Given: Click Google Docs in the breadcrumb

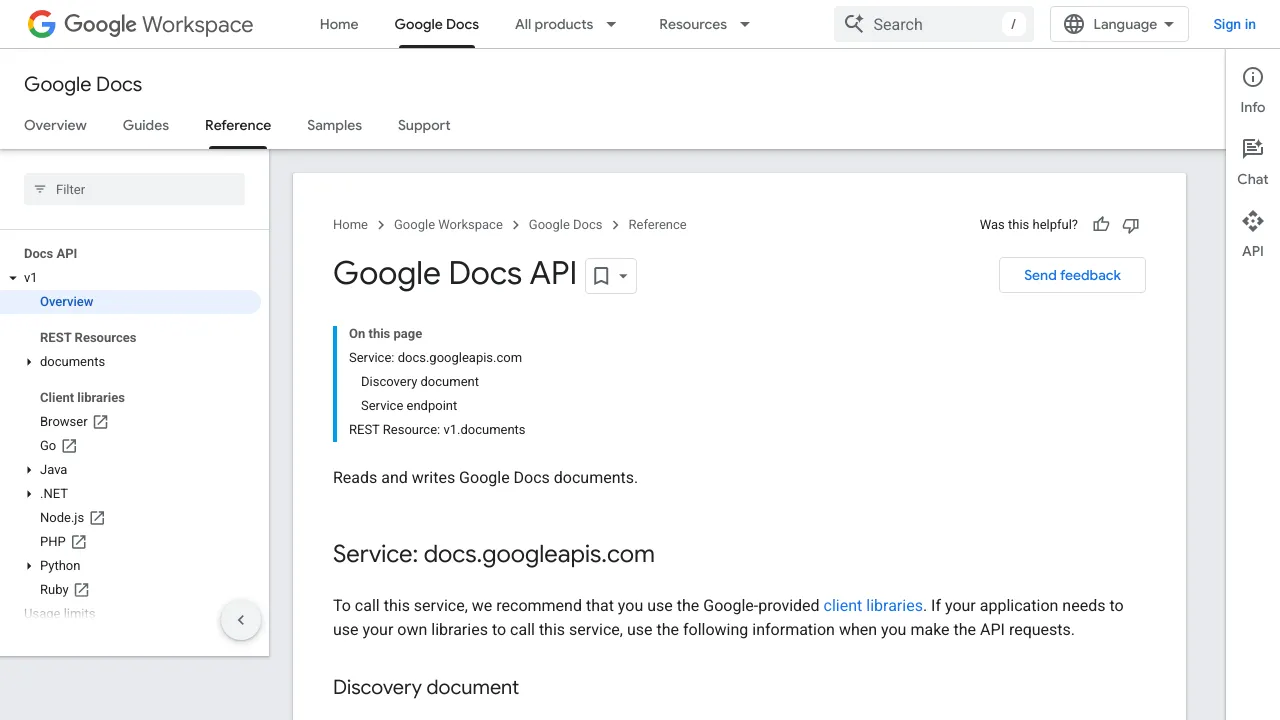Looking at the screenshot, I should coord(565,225).
